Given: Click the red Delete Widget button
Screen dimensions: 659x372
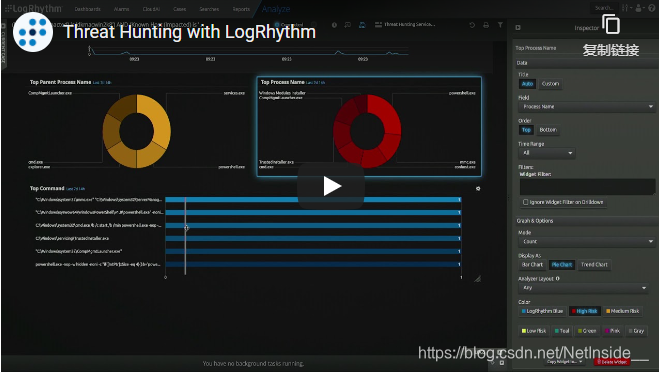Looking at the screenshot, I should pyautogui.click(x=612, y=361).
